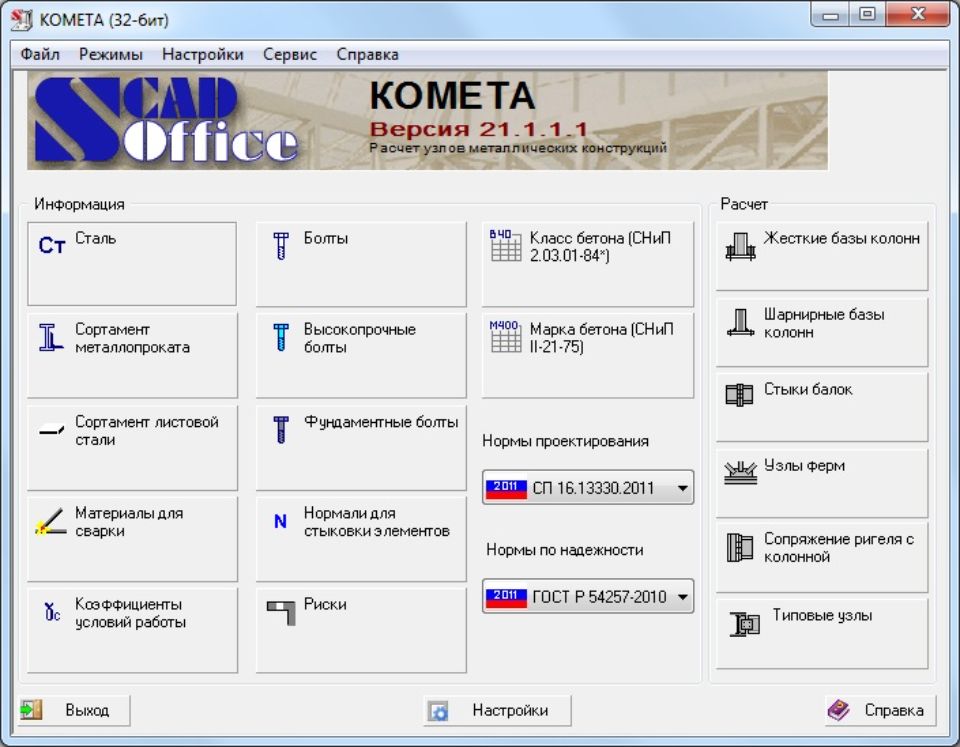Open Жесткие базы колонн calculation
Screen dimensions: 960x747
click(822, 256)
